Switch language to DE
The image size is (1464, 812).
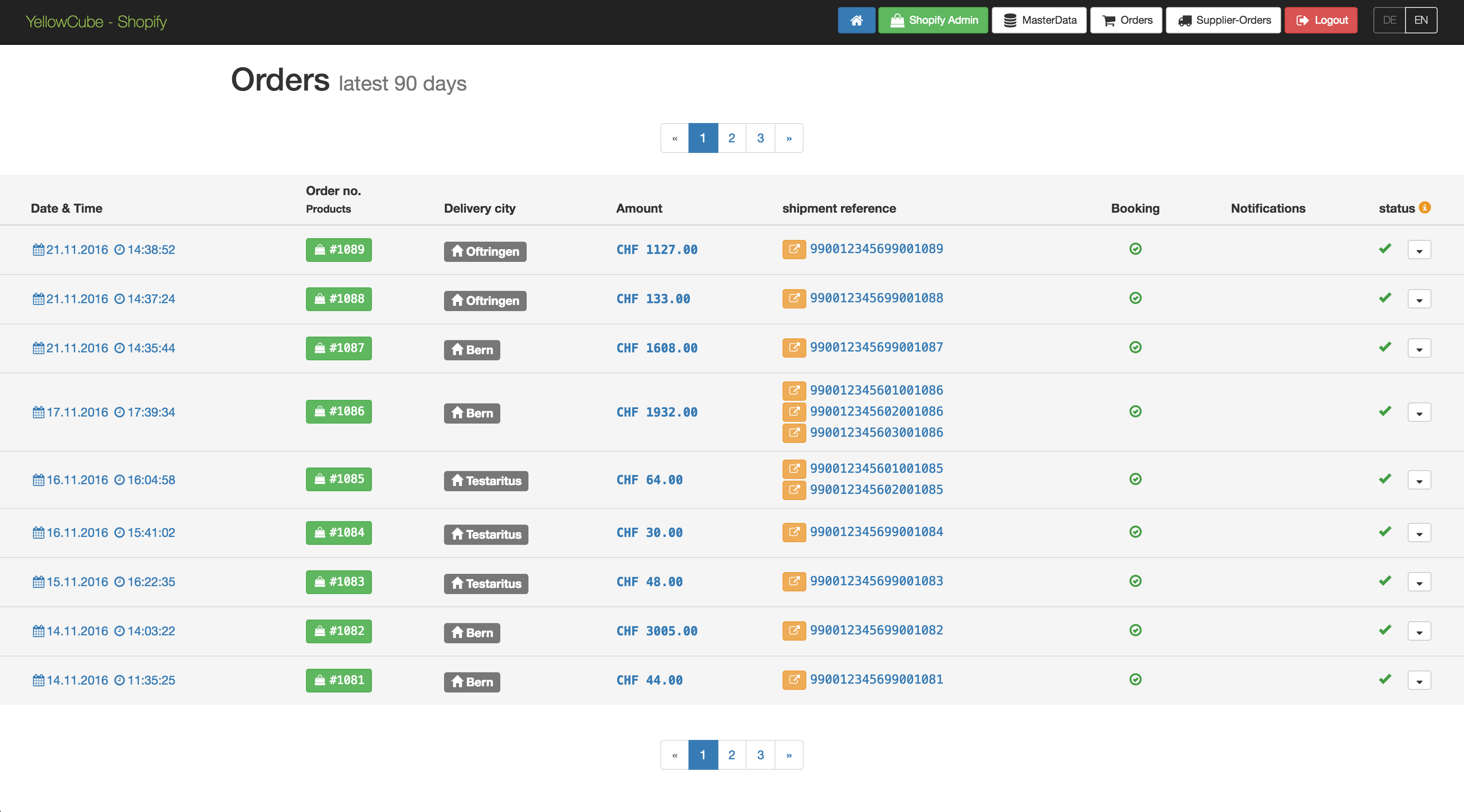pyautogui.click(x=1390, y=20)
